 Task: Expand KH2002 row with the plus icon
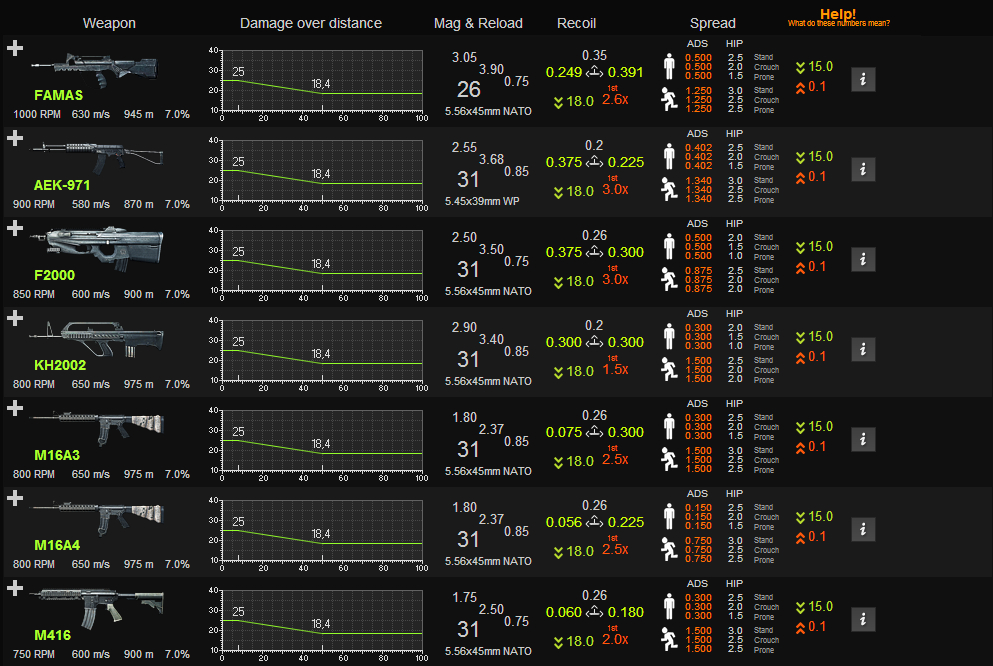click(15, 318)
